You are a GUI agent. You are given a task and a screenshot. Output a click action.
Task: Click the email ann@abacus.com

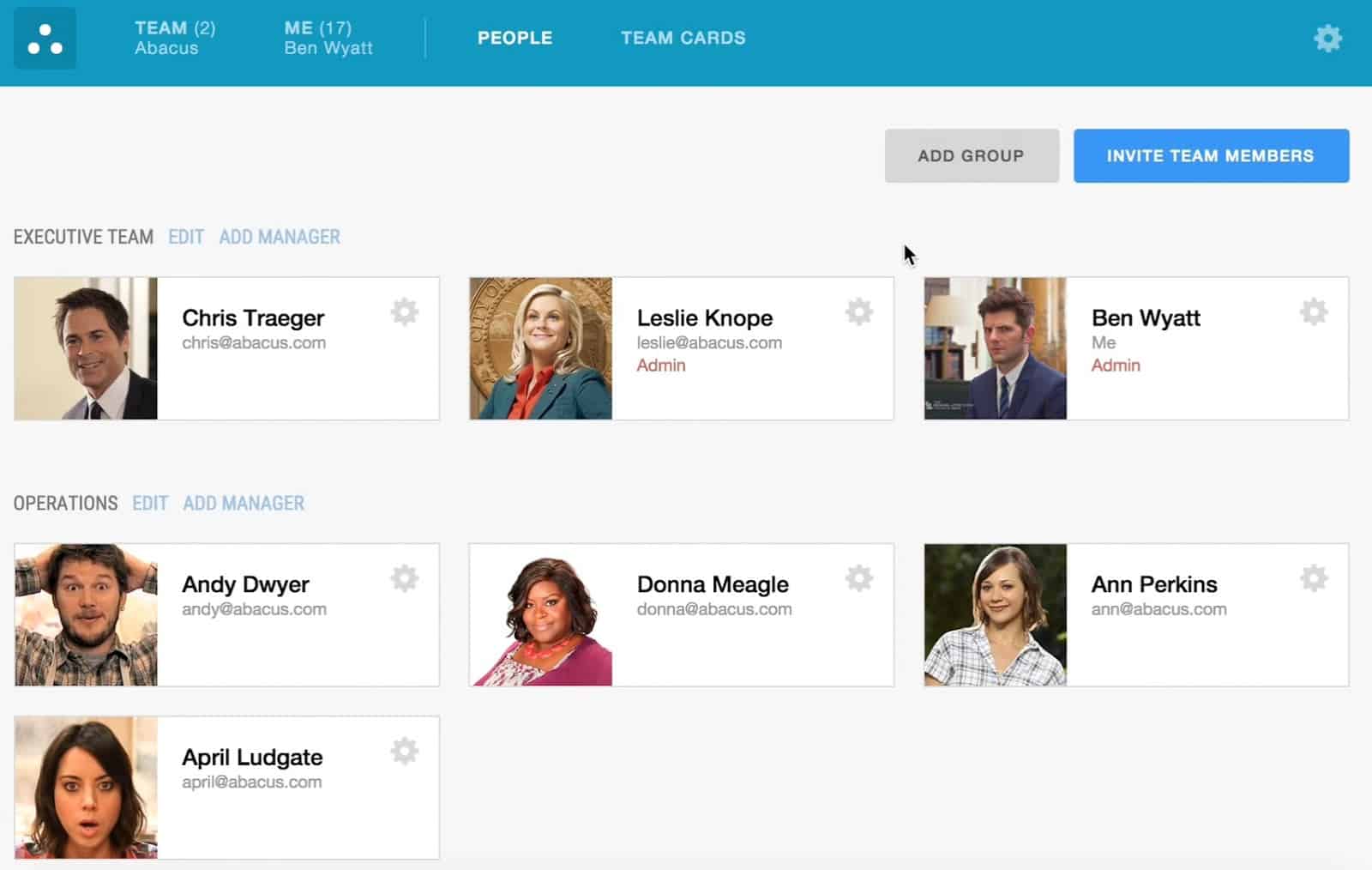(1158, 609)
